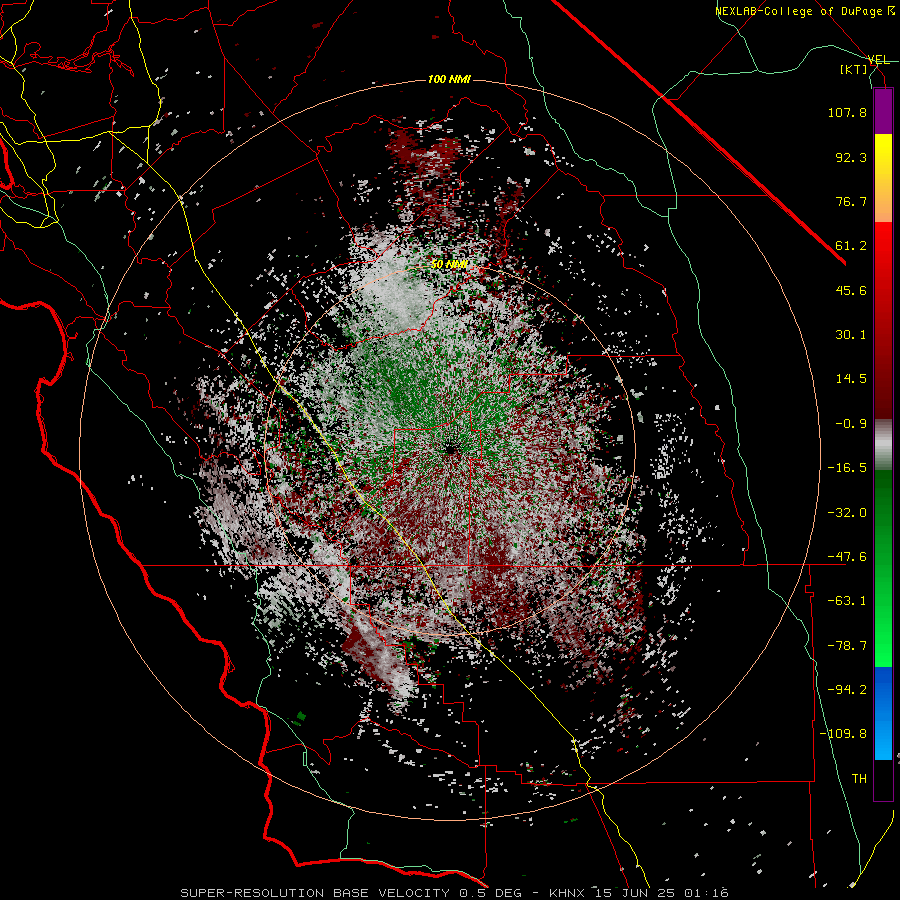Viewport: 900px width, 900px height.
Task: Click the 30.1 scale label
Action: point(851,335)
